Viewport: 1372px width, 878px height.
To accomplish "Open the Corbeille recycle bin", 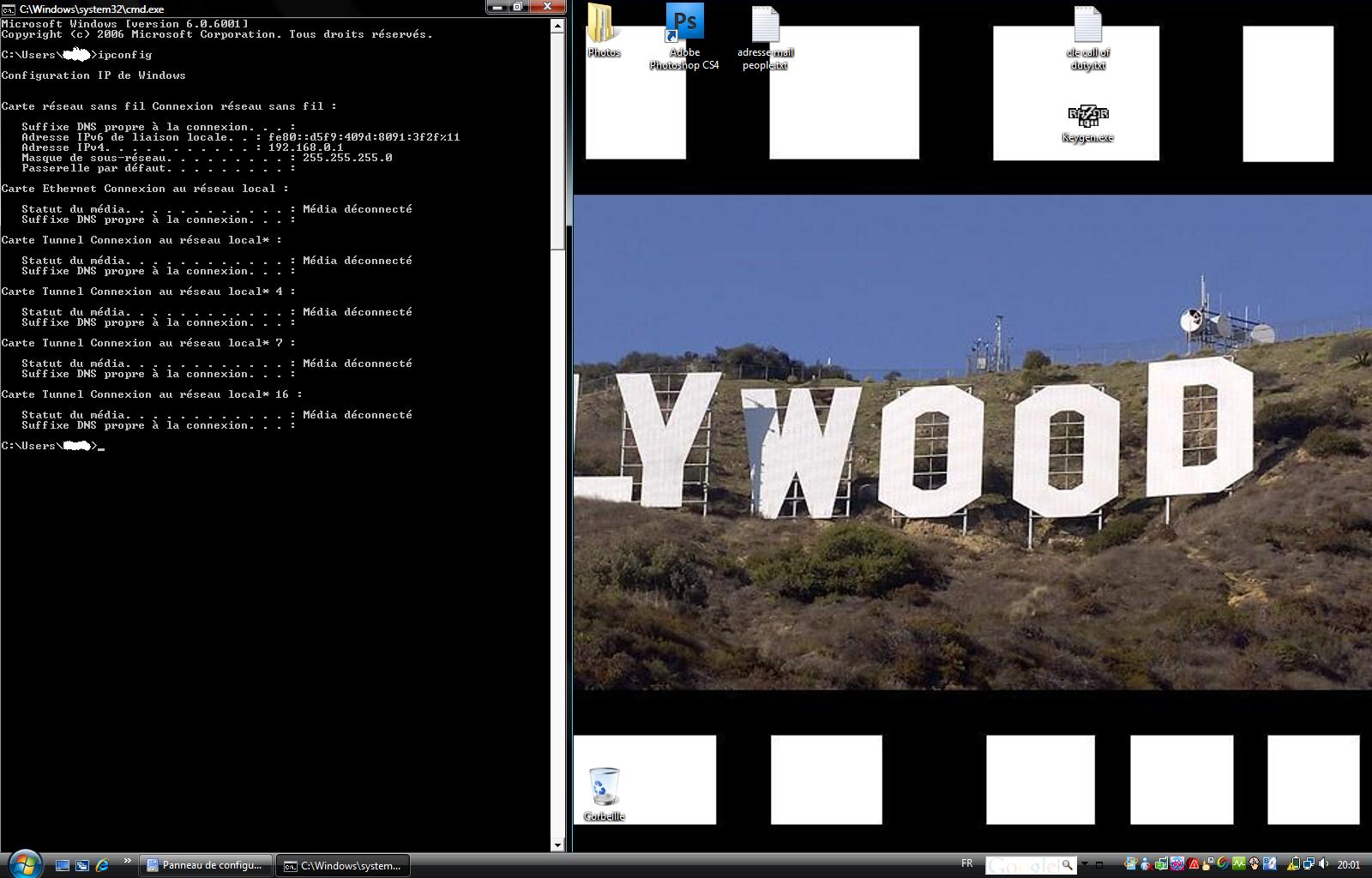I will click(x=604, y=786).
